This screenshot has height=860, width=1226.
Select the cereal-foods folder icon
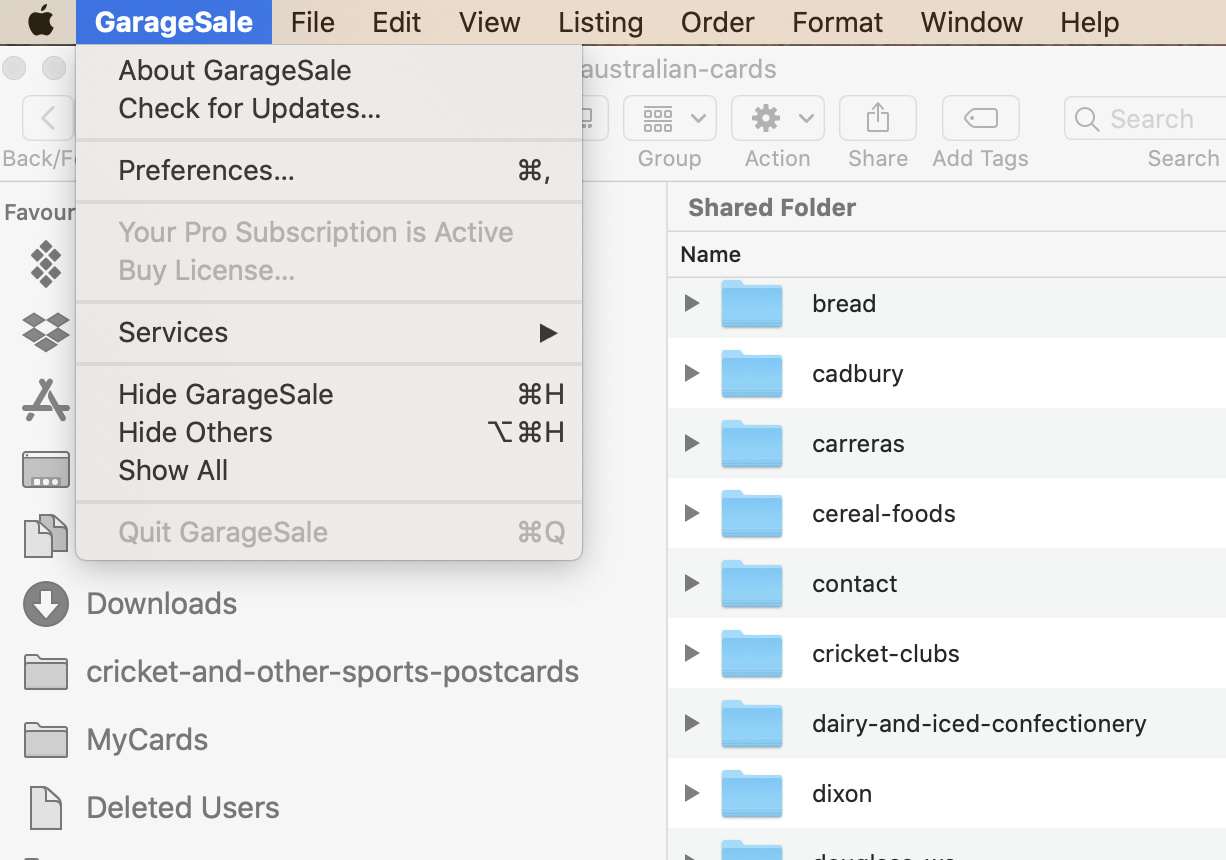(x=752, y=514)
